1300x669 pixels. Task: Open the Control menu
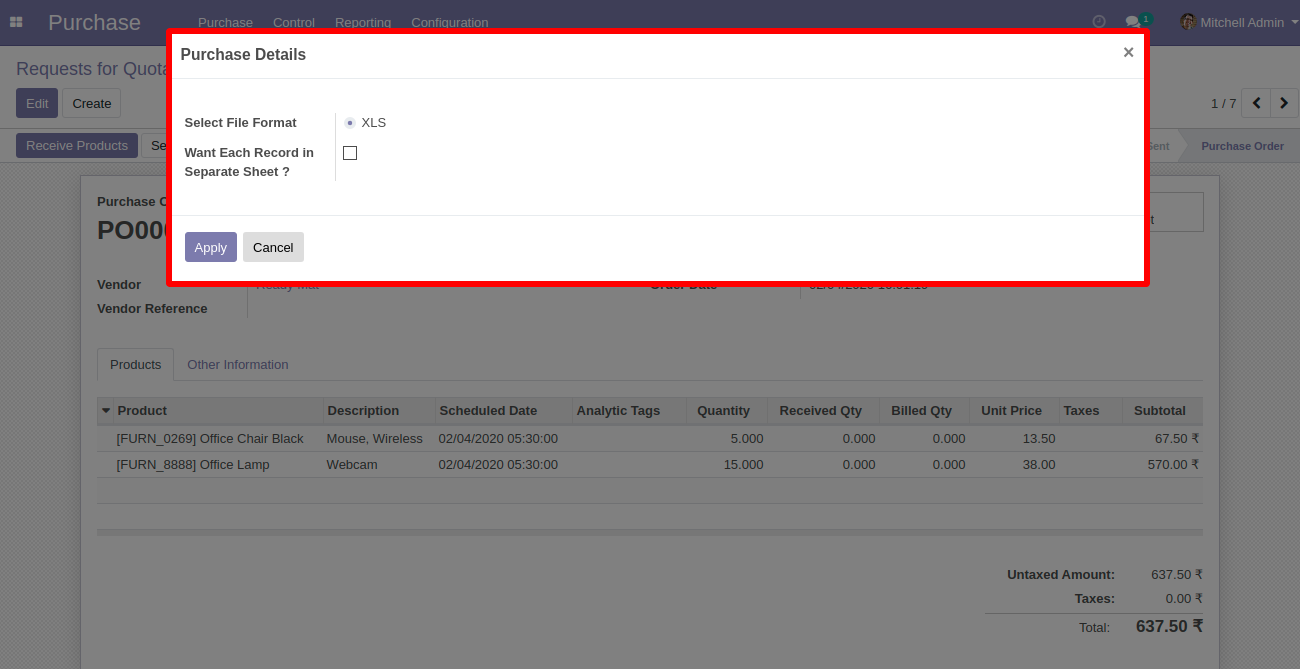pyautogui.click(x=293, y=22)
